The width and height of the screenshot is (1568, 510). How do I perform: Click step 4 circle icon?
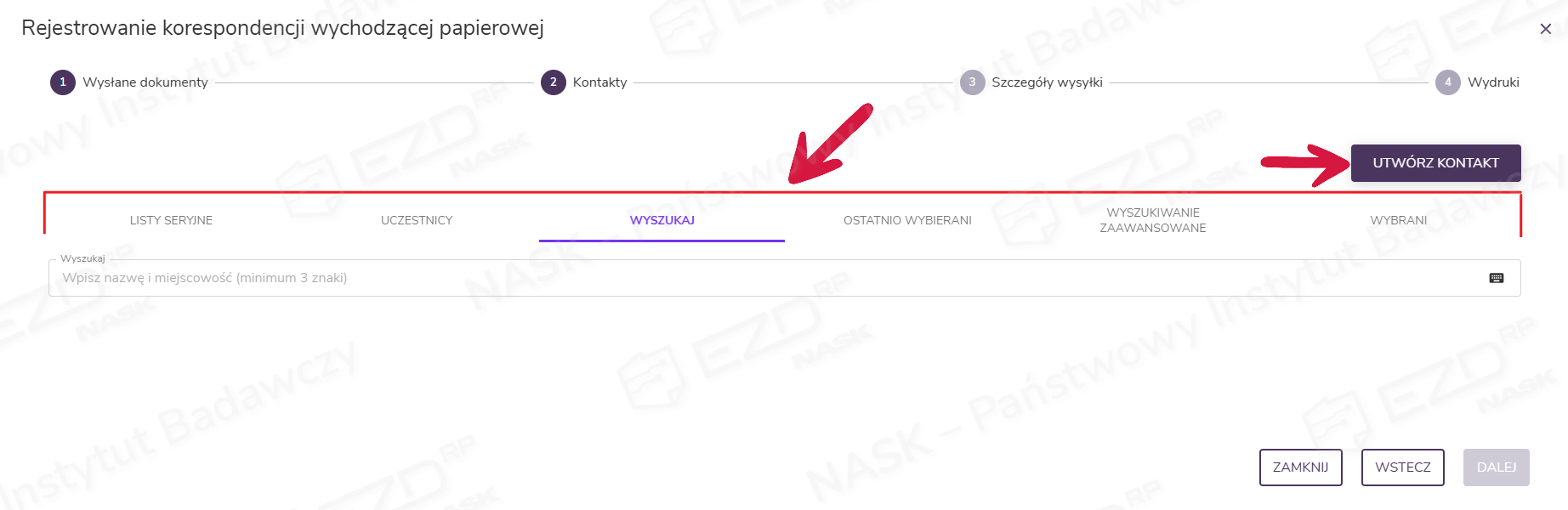point(1447,82)
